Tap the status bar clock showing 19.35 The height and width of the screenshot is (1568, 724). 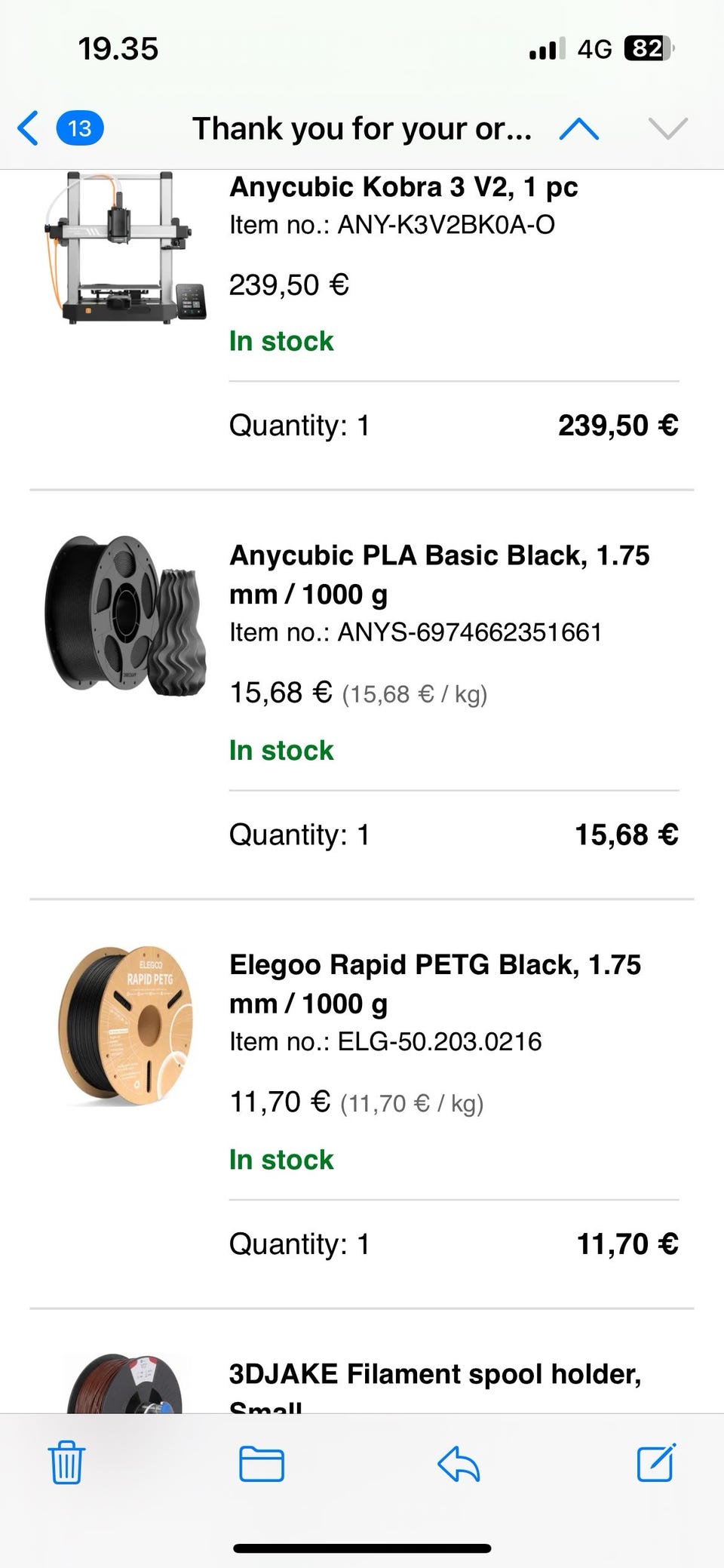click(x=118, y=50)
